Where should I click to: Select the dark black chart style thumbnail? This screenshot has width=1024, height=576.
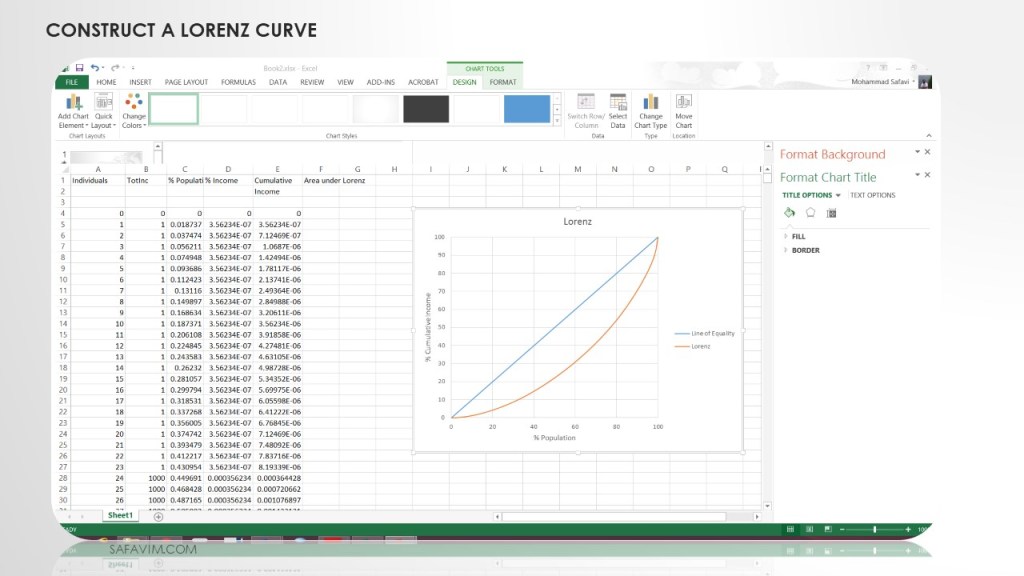click(x=426, y=109)
